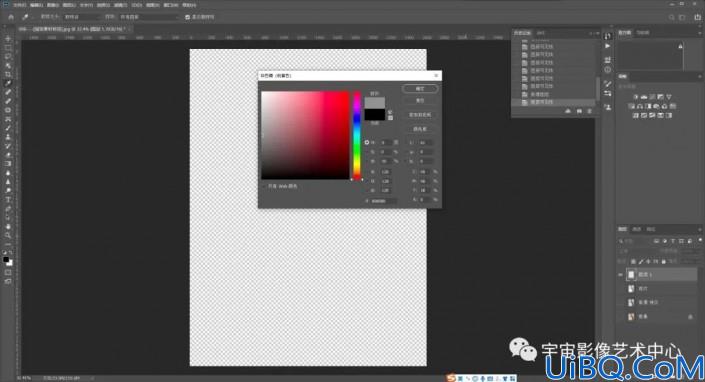This screenshot has height=382, width=705.
Task: Open the Sample layers dropdown in the options bar
Action: tap(149, 17)
